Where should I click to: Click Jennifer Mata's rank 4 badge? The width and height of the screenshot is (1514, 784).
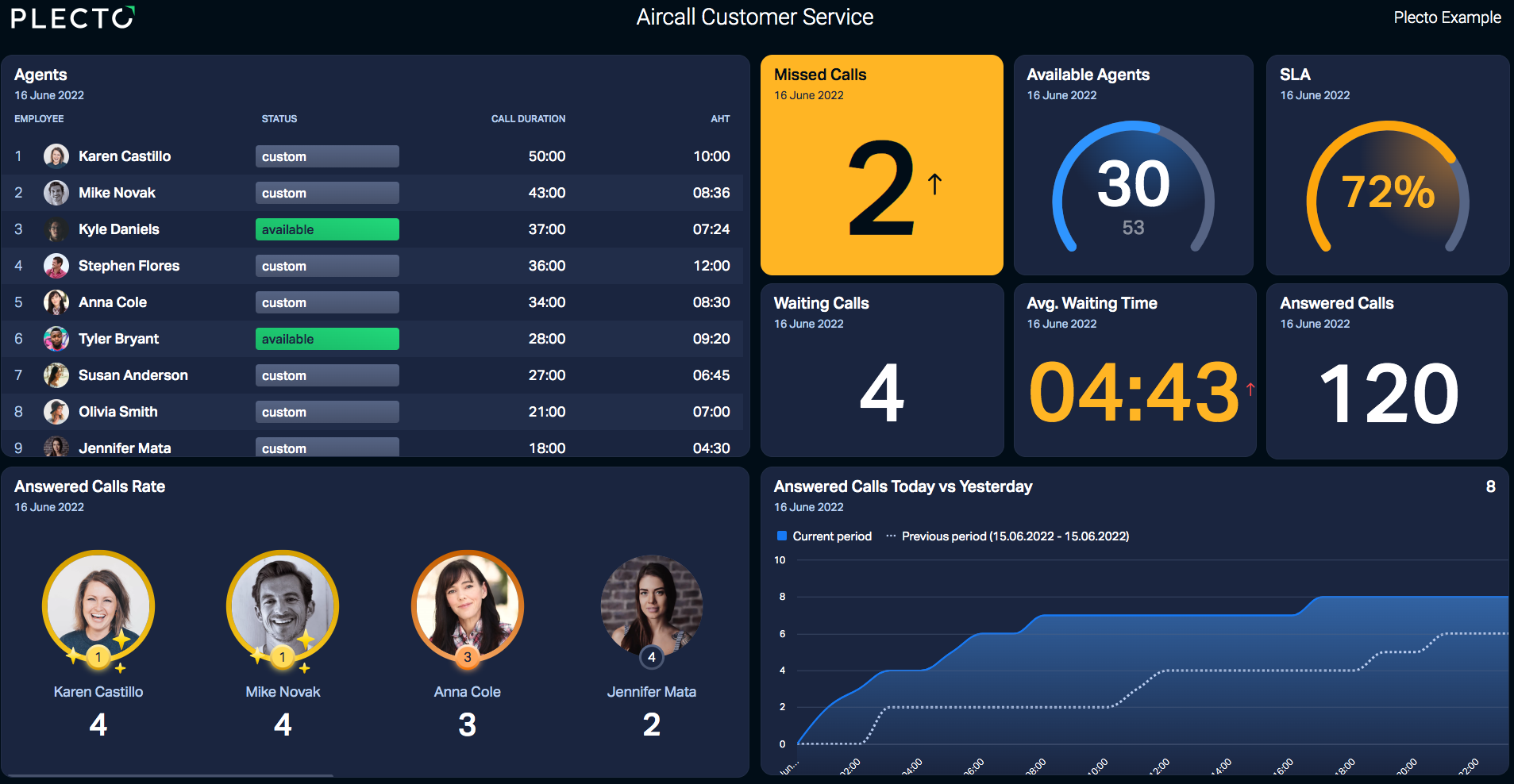click(651, 657)
